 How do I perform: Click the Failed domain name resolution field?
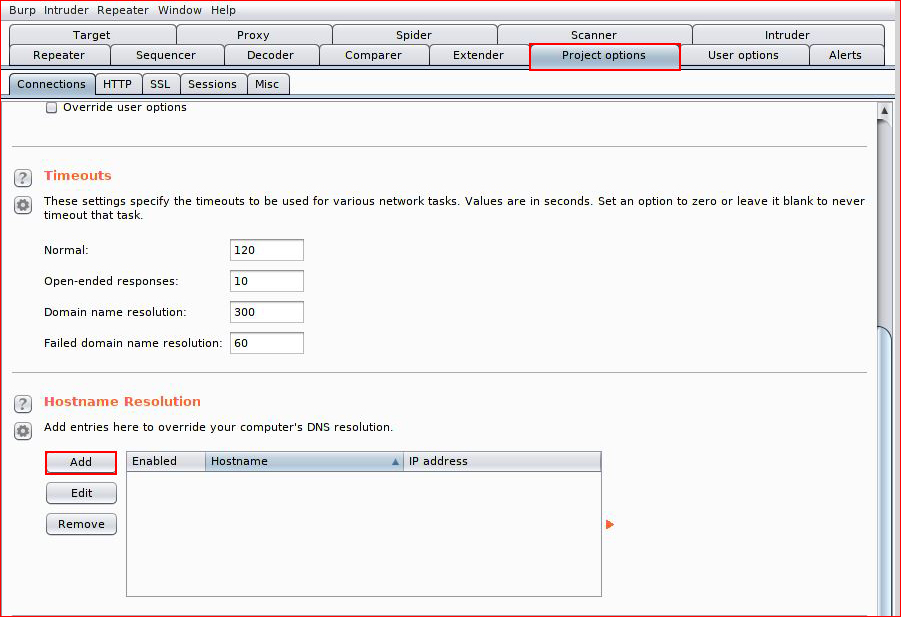(267, 343)
